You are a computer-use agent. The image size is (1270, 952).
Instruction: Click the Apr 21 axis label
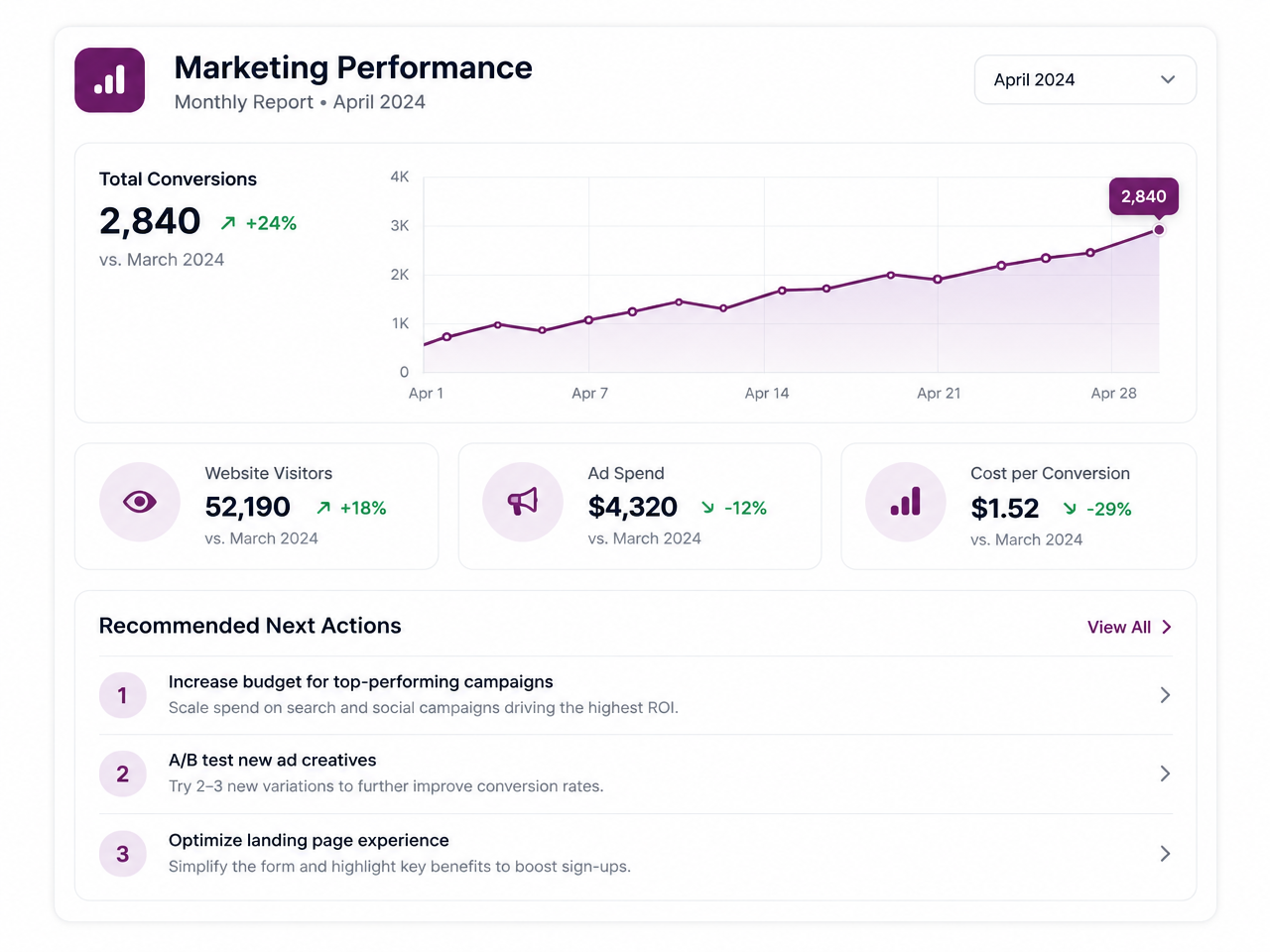939,393
